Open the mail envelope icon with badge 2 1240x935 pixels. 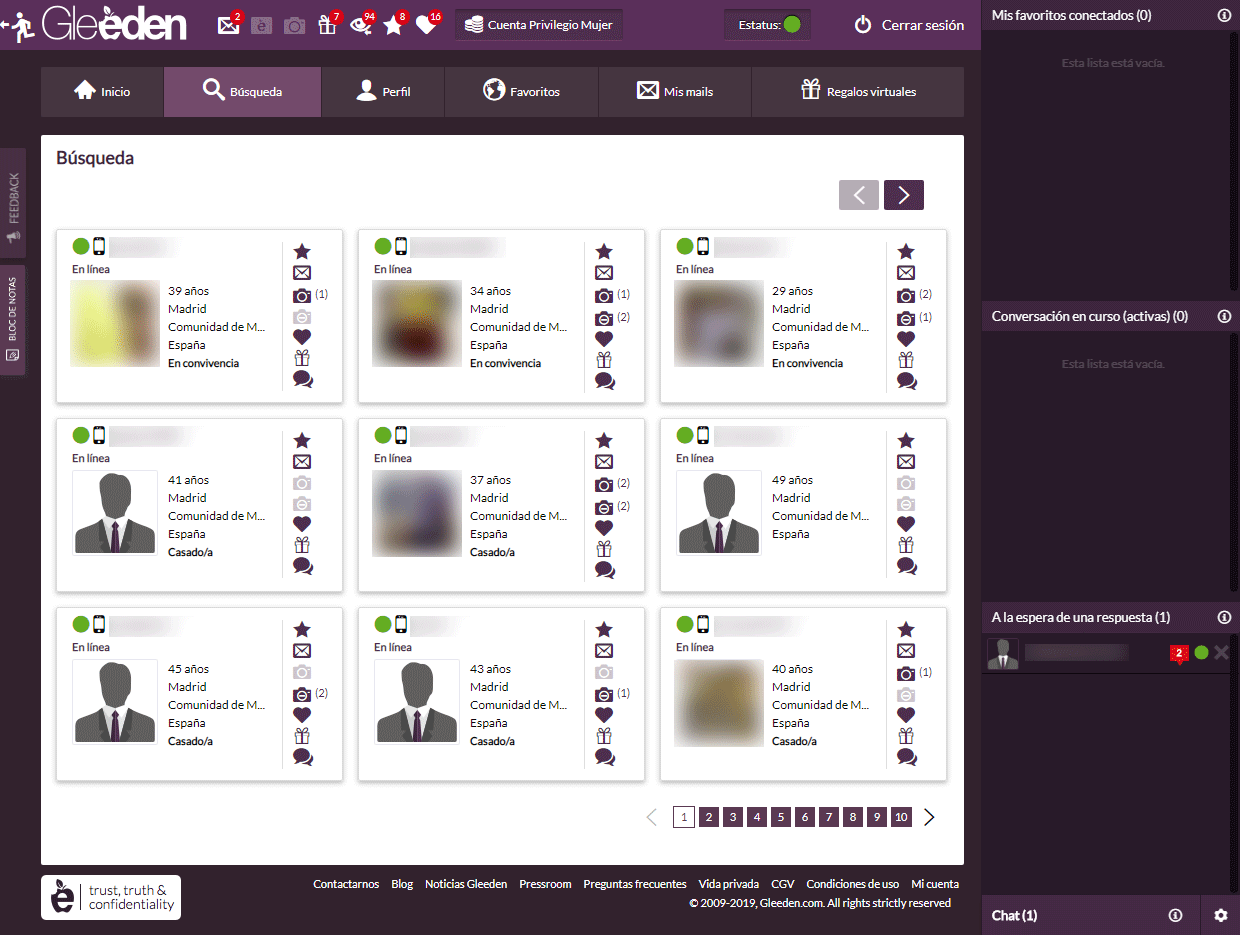tap(229, 25)
